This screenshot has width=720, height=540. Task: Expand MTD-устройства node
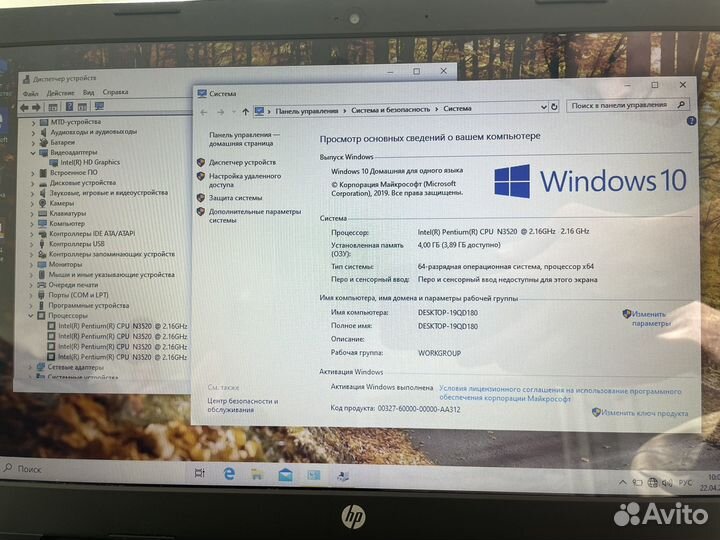point(33,123)
